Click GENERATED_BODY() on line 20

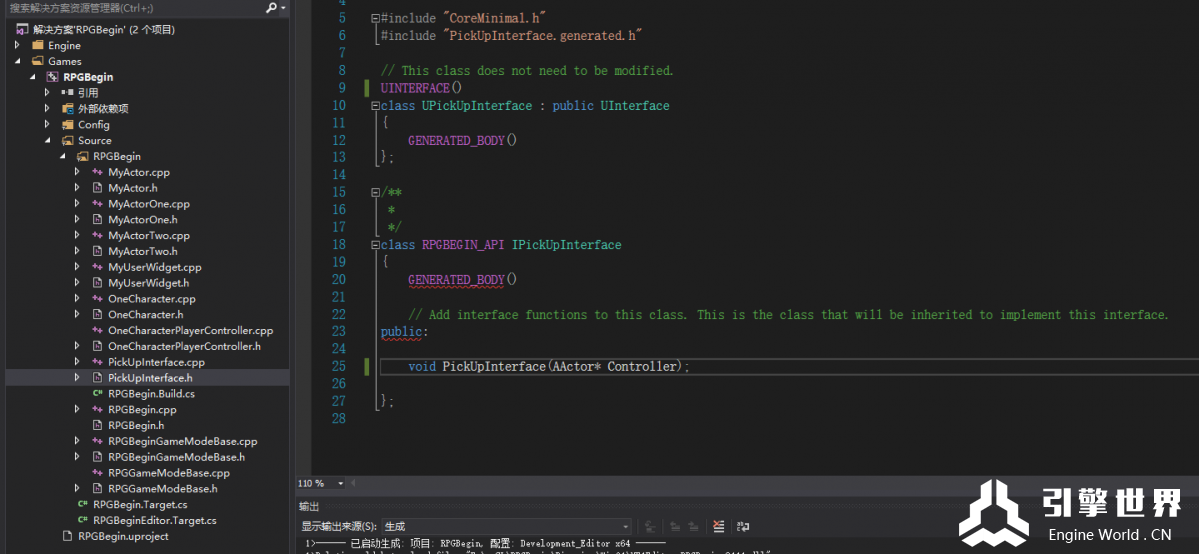tap(463, 280)
